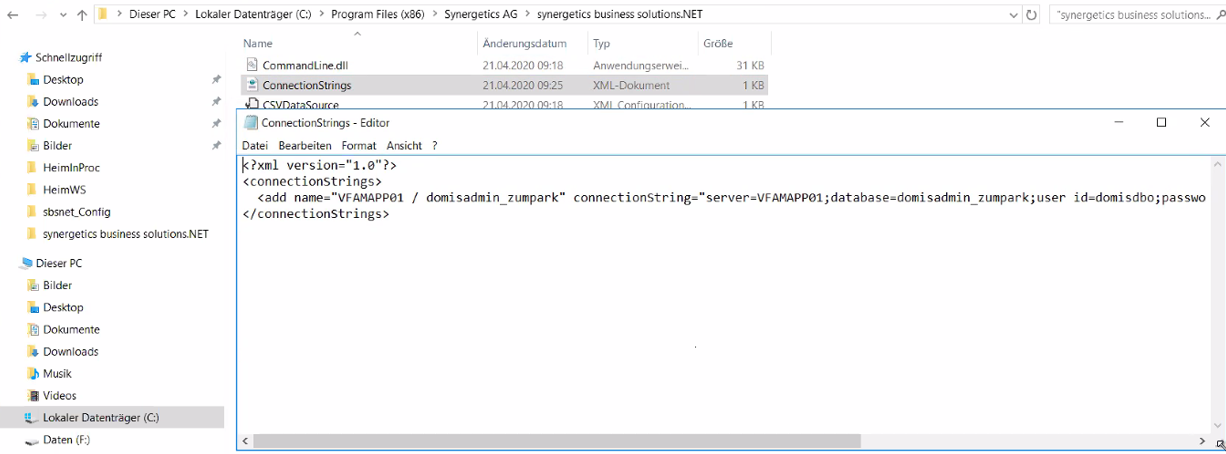Click CommandLine.dll file icon

pyautogui.click(x=253, y=65)
